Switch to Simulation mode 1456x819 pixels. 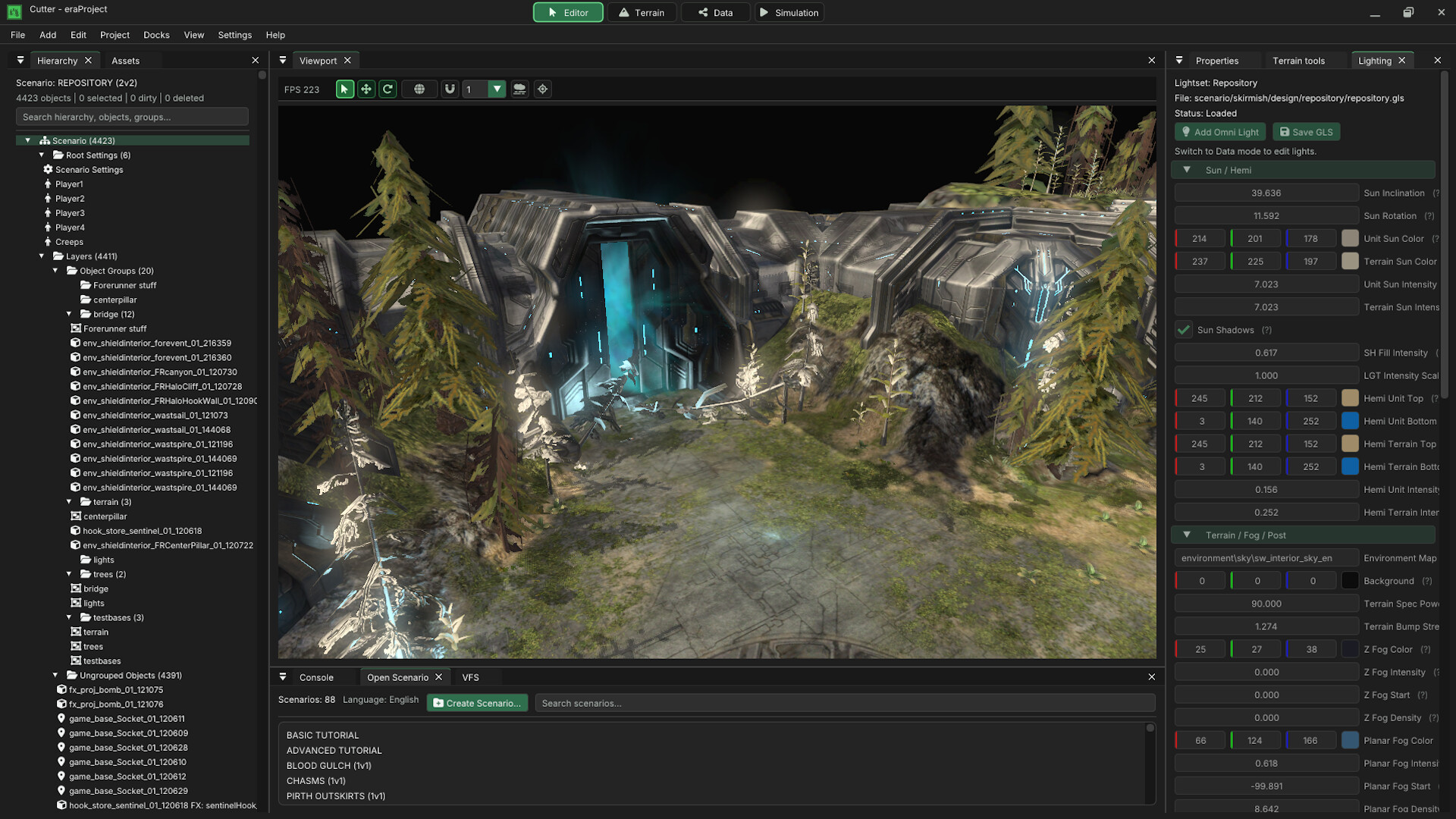[789, 12]
